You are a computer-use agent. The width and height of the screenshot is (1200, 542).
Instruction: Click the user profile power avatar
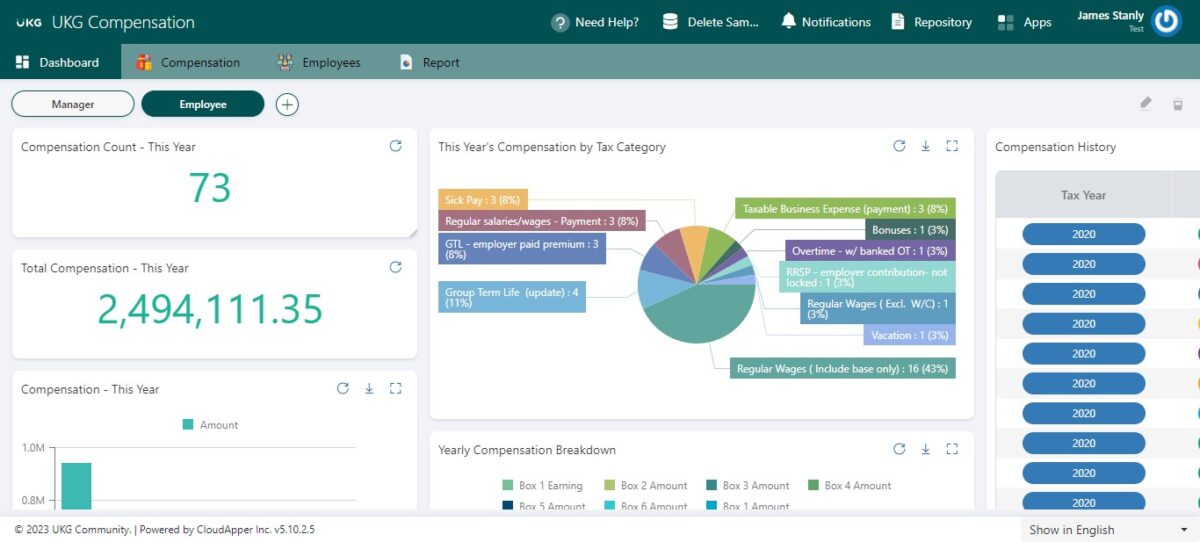tap(1167, 22)
